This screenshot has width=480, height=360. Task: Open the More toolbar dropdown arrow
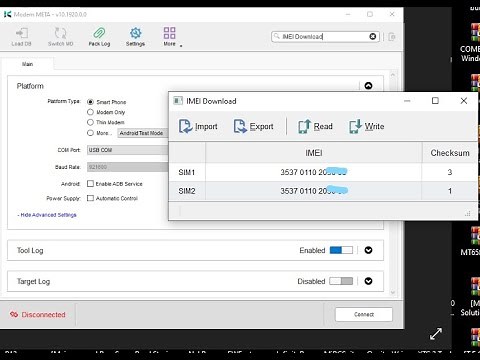coord(181,46)
